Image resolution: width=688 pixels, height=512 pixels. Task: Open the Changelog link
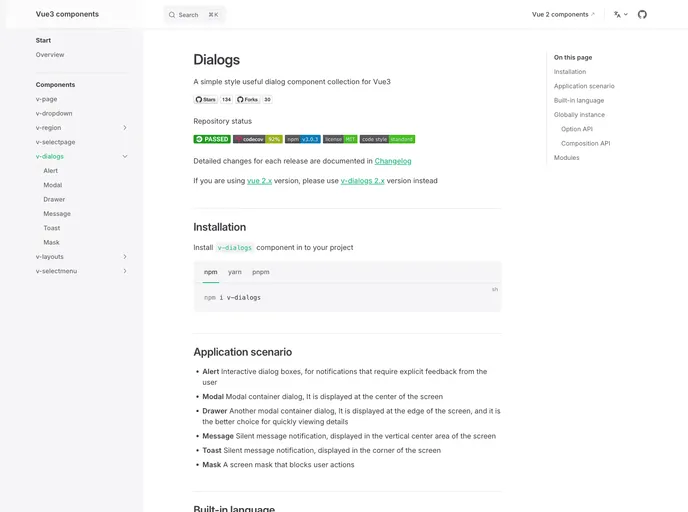(x=393, y=161)
